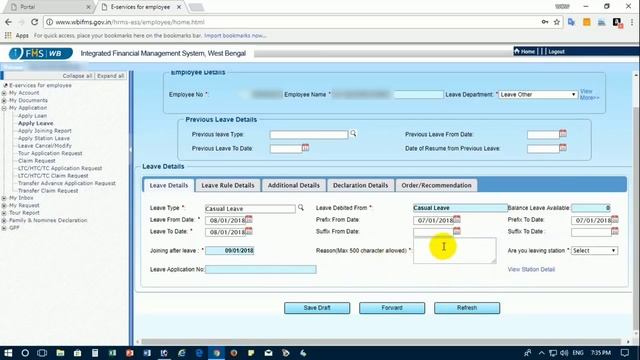Open the Previous Leave To Date calendar
The height and width of the screenshot is (360, 640).
(305, 148)
